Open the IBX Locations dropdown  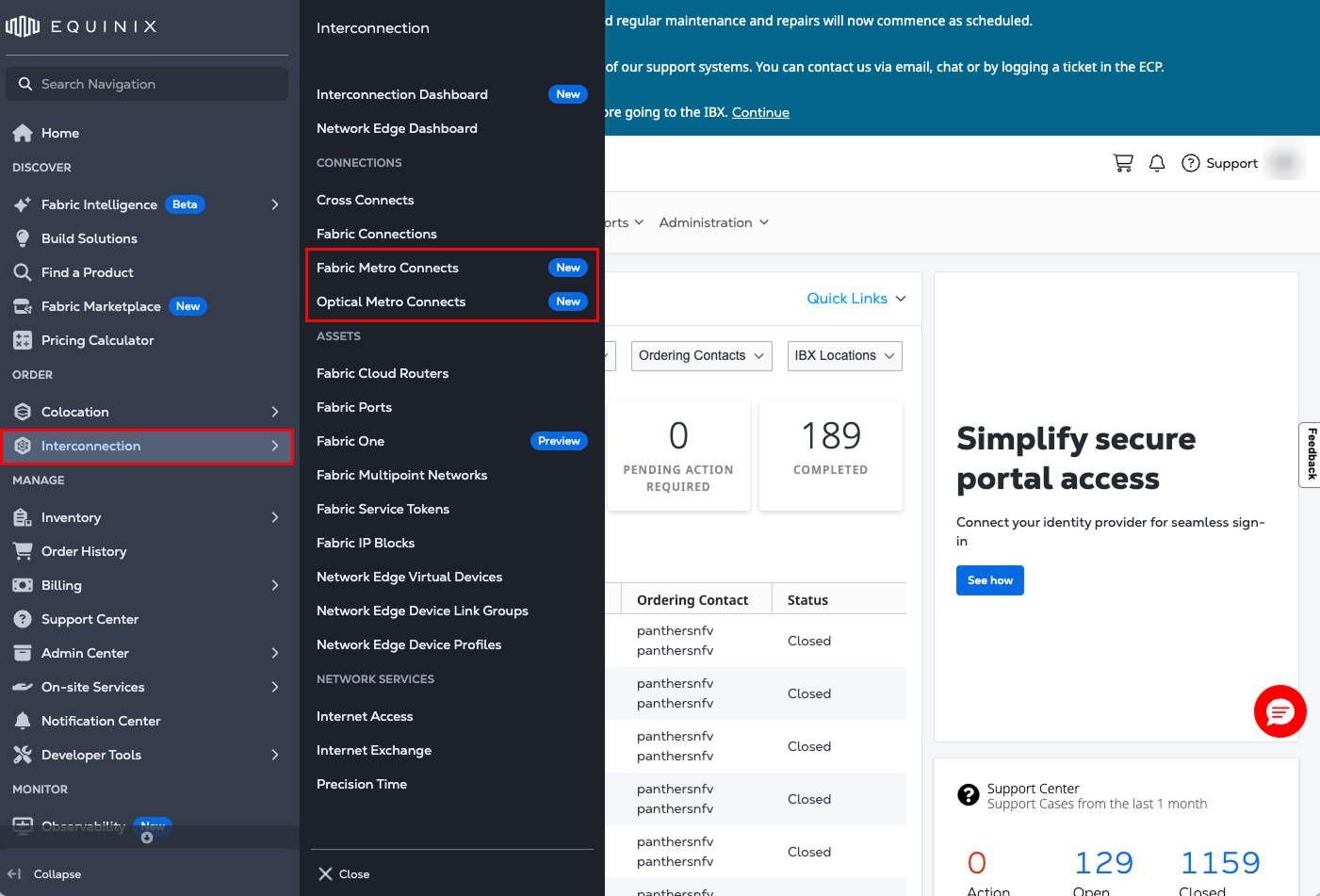pos(844,355)
